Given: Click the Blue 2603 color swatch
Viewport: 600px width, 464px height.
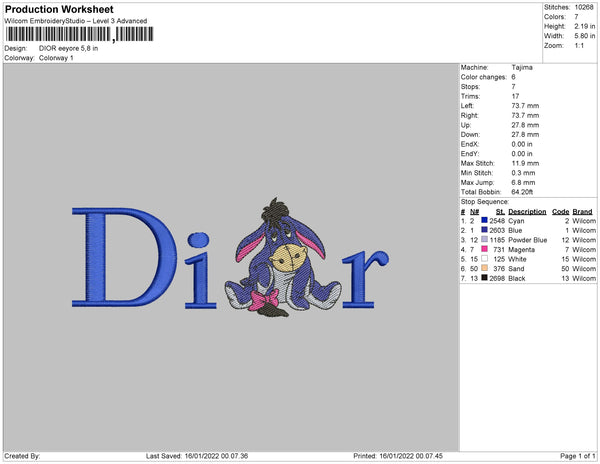Looking at the screenshot, I should click(484, 230).
